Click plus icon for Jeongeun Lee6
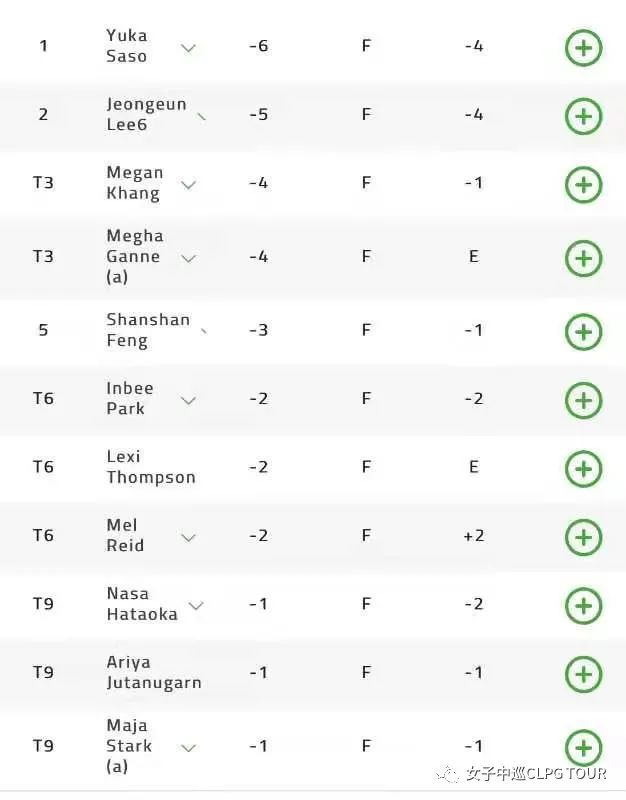Viewport: 626px width, 800px height. pyautogui.click(x=584, y=116)
